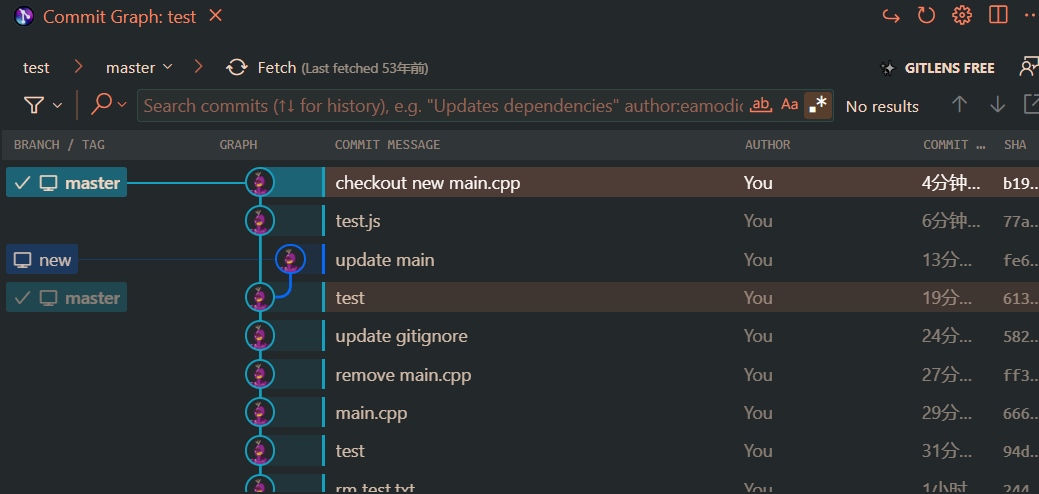Viewport: 1039px width, 494px height.
Task: Click the curved arrow icon in the title bar
Action: pos(890,15)
